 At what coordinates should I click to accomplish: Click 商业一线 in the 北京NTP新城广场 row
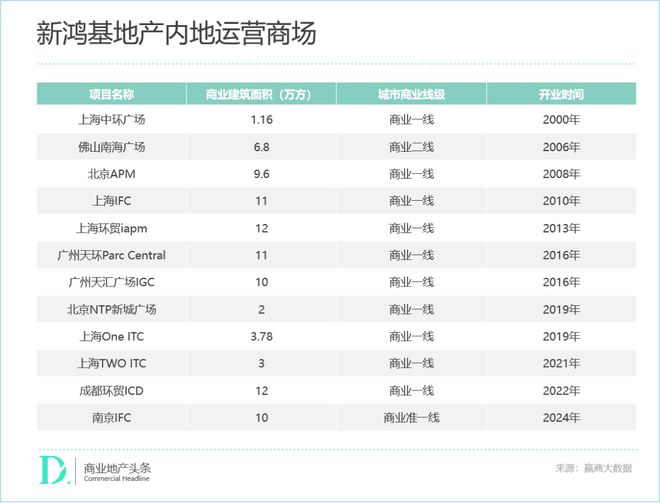[411, 309]
